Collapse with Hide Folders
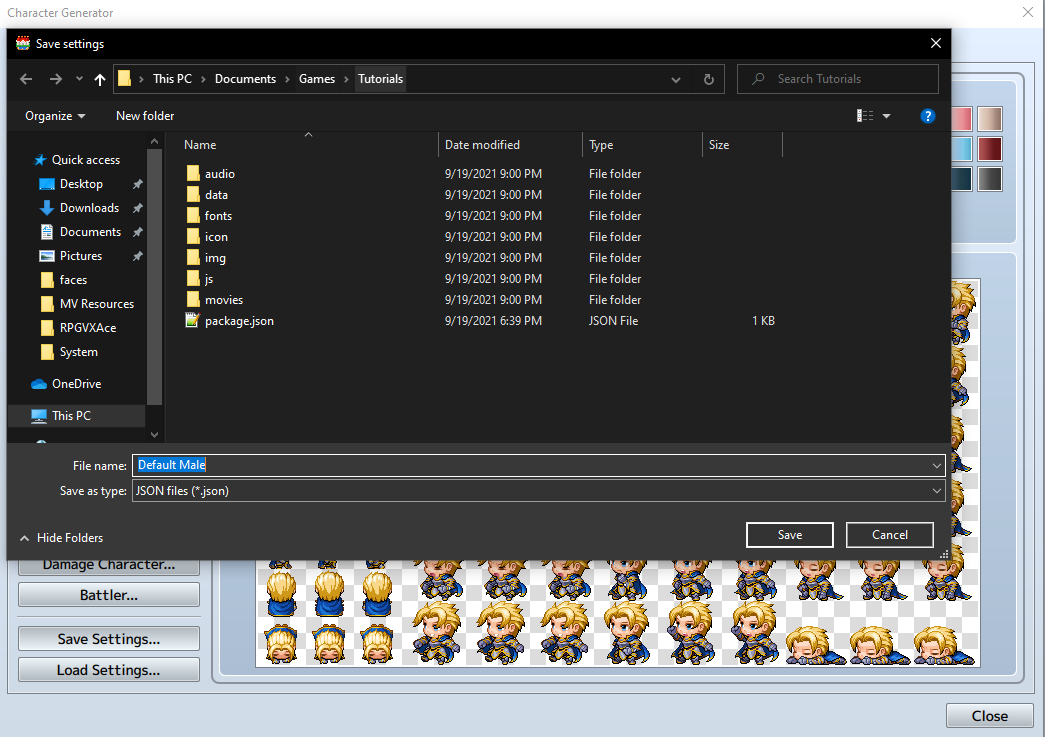This screenshot has height=737, width=1045. 61,538
